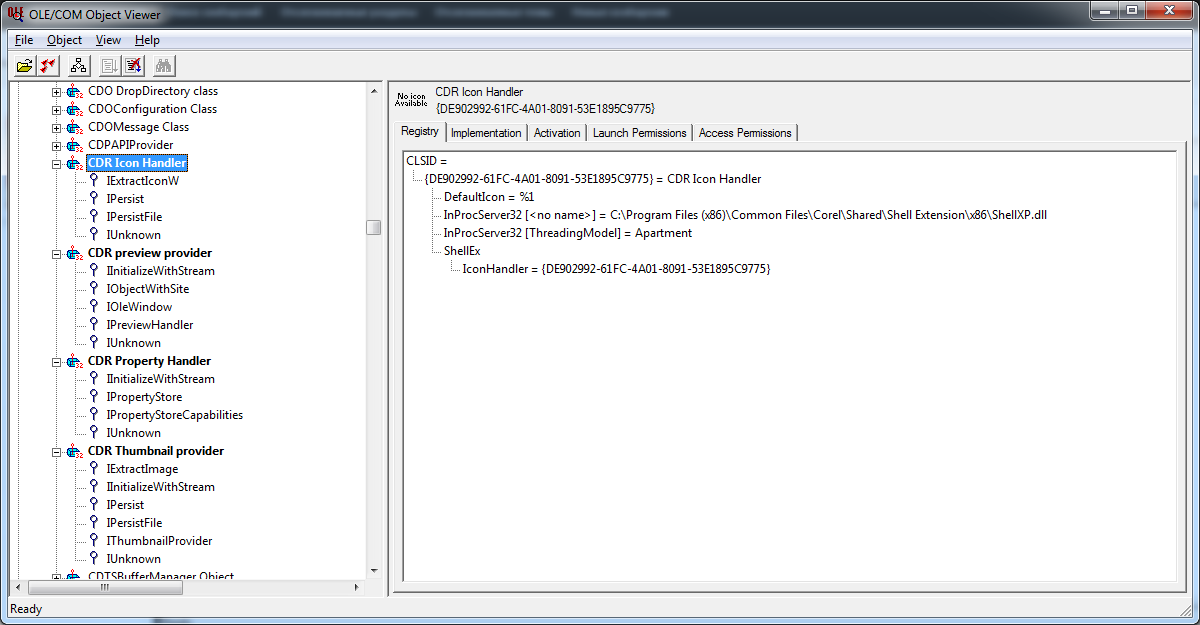Select the CDR Property Handler tree label
Image resolution: width=1200 pixels, height=625 pixels.
pyautogui.click(x=149, y=361)
